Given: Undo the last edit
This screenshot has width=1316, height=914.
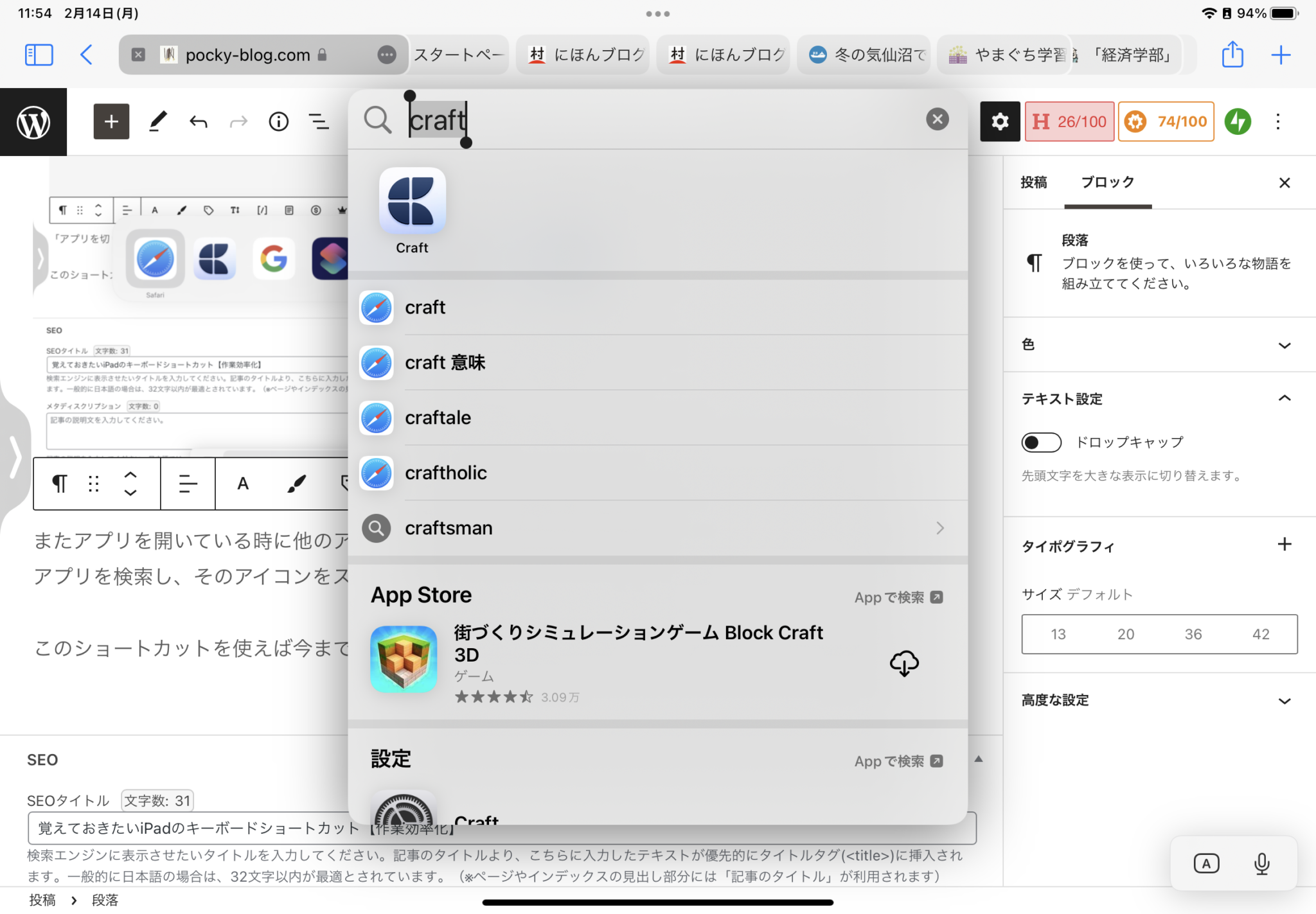Looking at the screenshot, I should 199,121.
